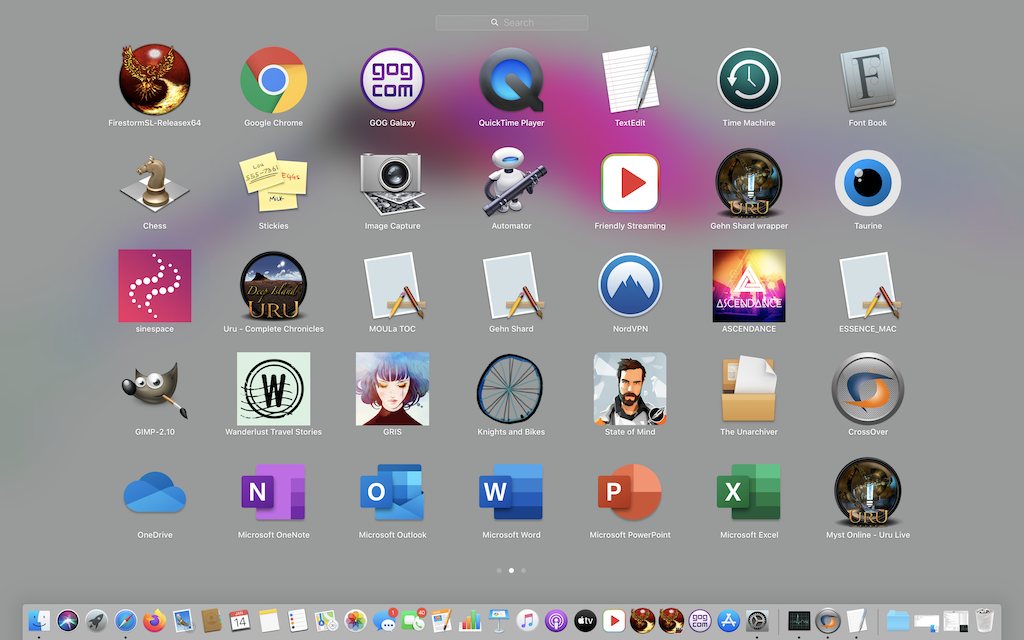Open Reminders from the Dock
The width and height of the screenshot is (1024, 640).
click(x=297, y=620)
